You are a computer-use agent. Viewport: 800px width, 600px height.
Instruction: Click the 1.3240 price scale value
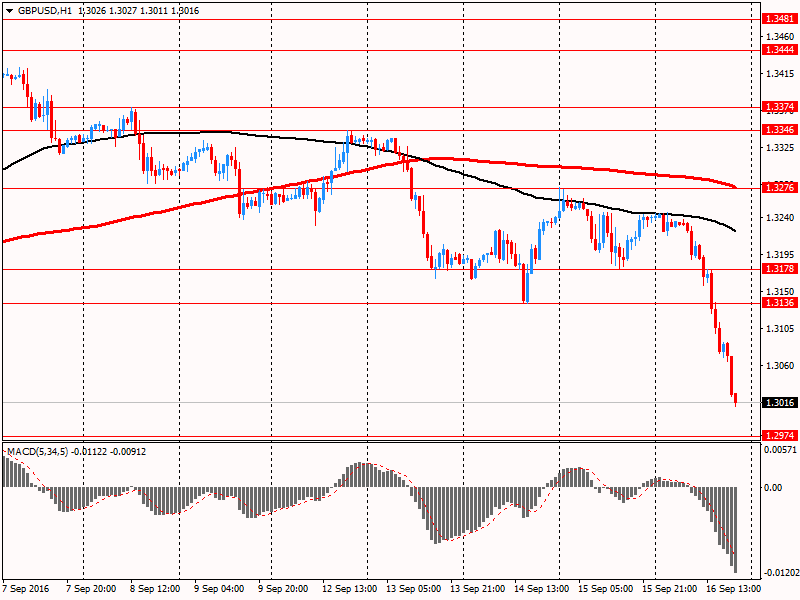(x=780, y=218)
